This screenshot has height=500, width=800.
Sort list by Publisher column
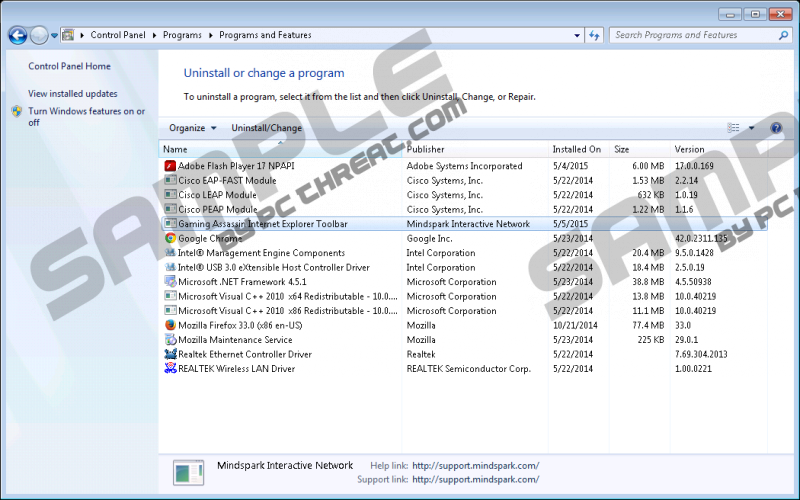click(476, 149)
